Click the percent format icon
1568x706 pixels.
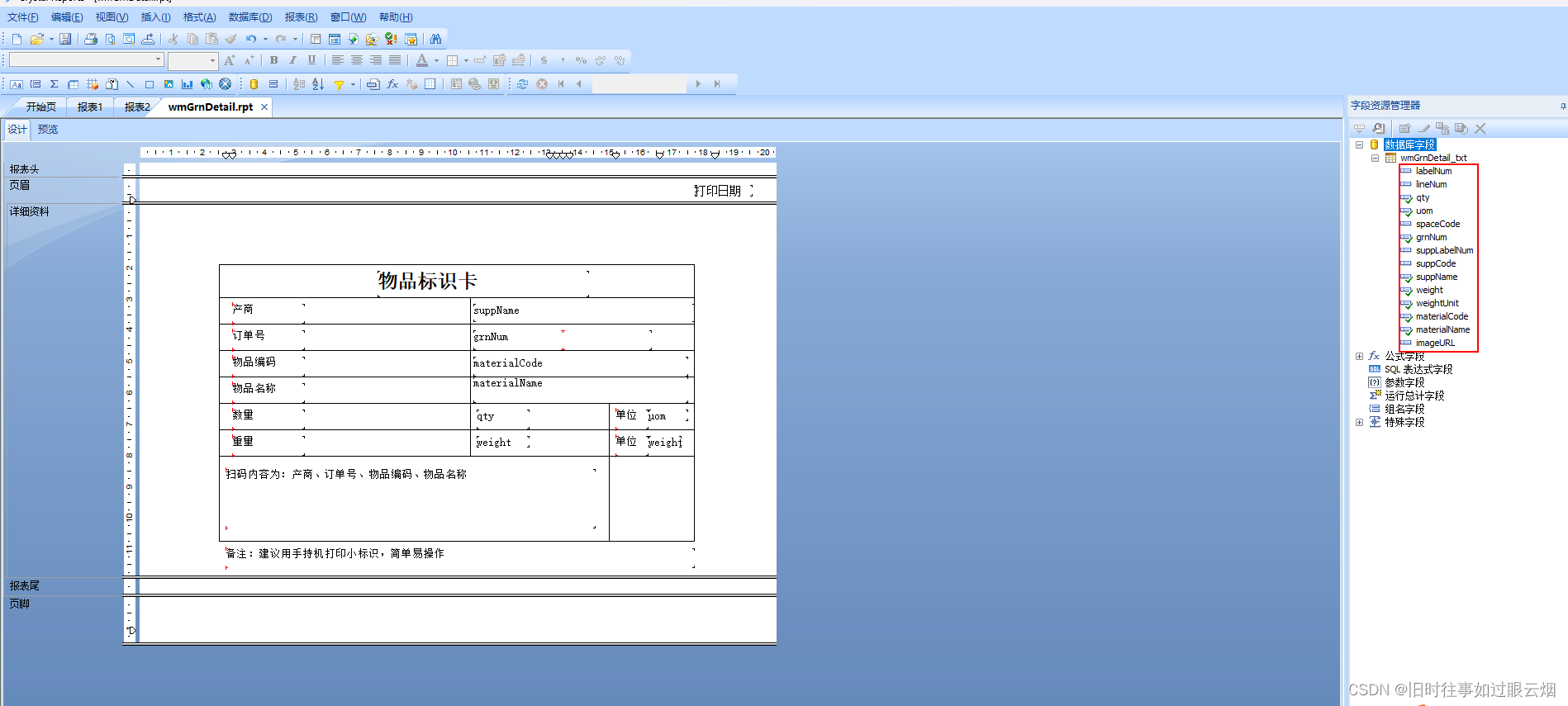(x=581, y=60)
